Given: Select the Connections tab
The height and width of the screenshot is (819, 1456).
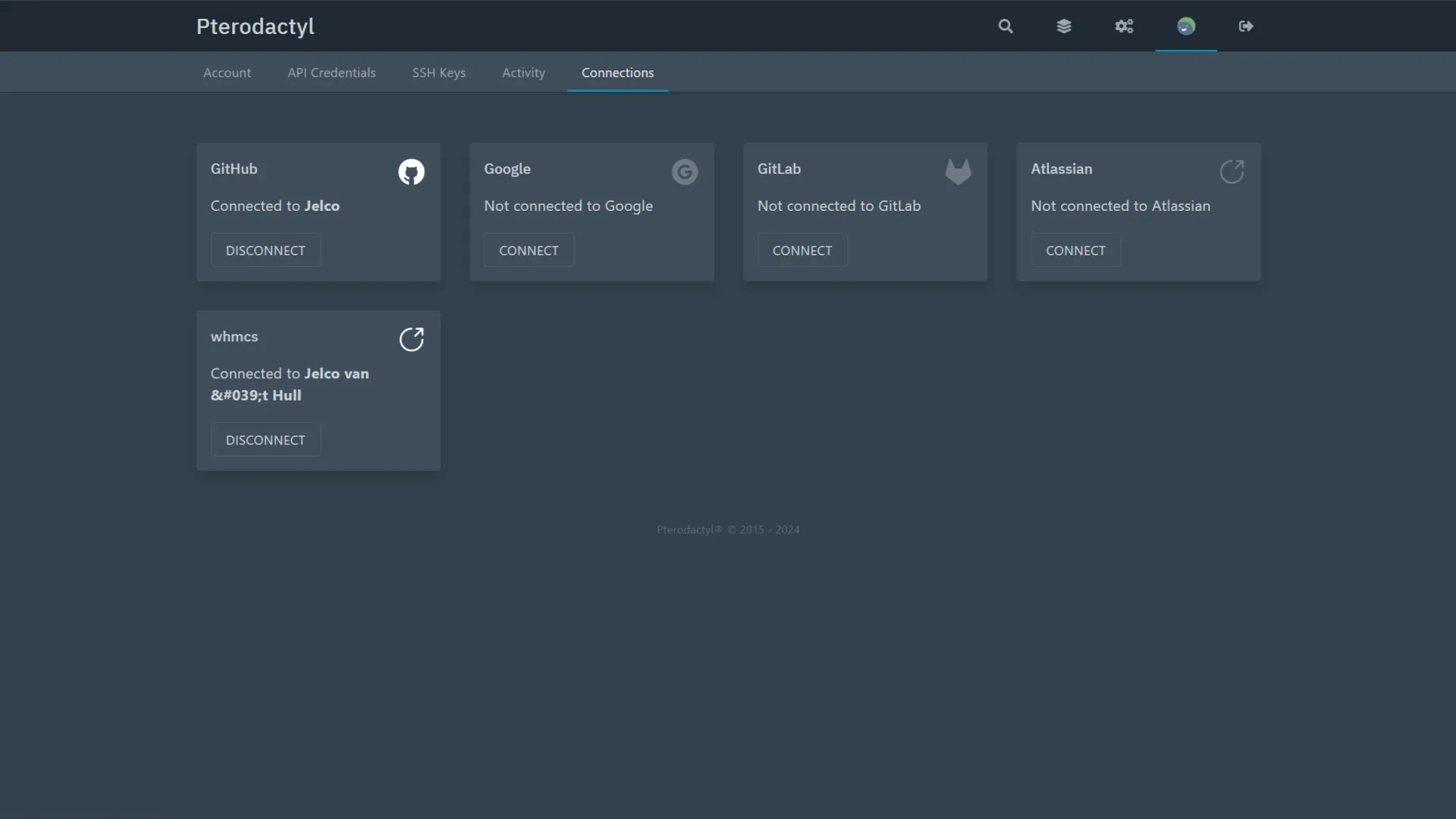Looking at the screenshot, I should [617, 72].
